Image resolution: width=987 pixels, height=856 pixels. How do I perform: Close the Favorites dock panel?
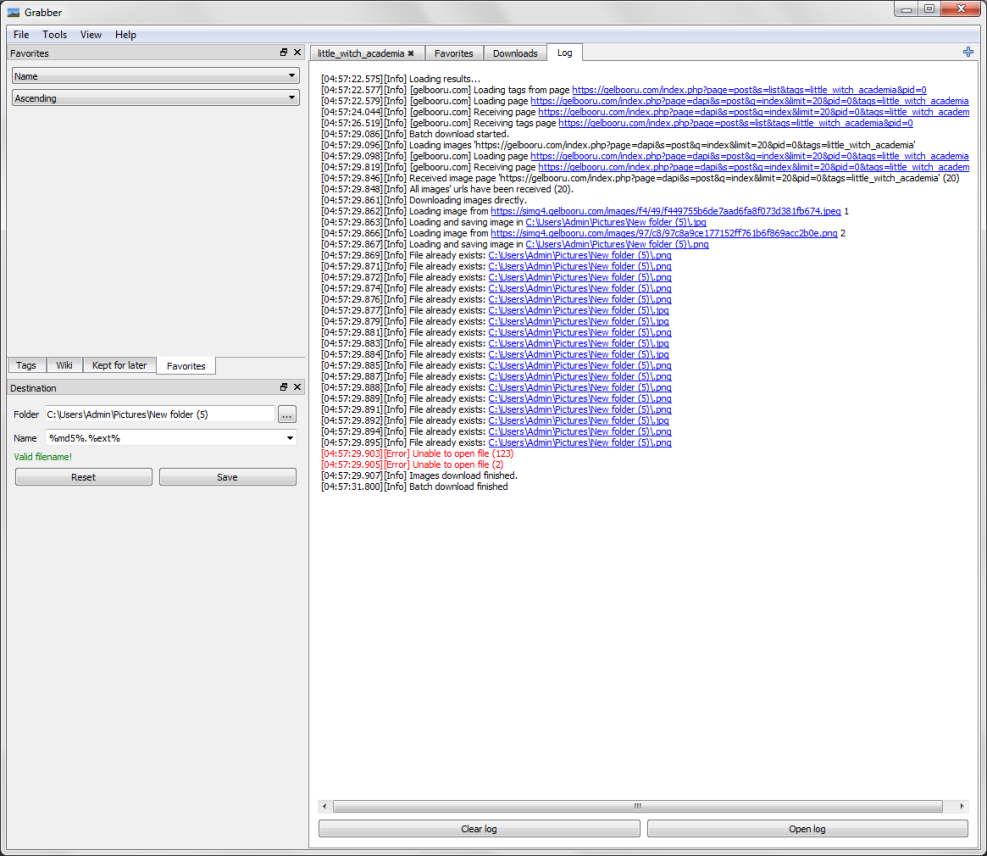297,53
